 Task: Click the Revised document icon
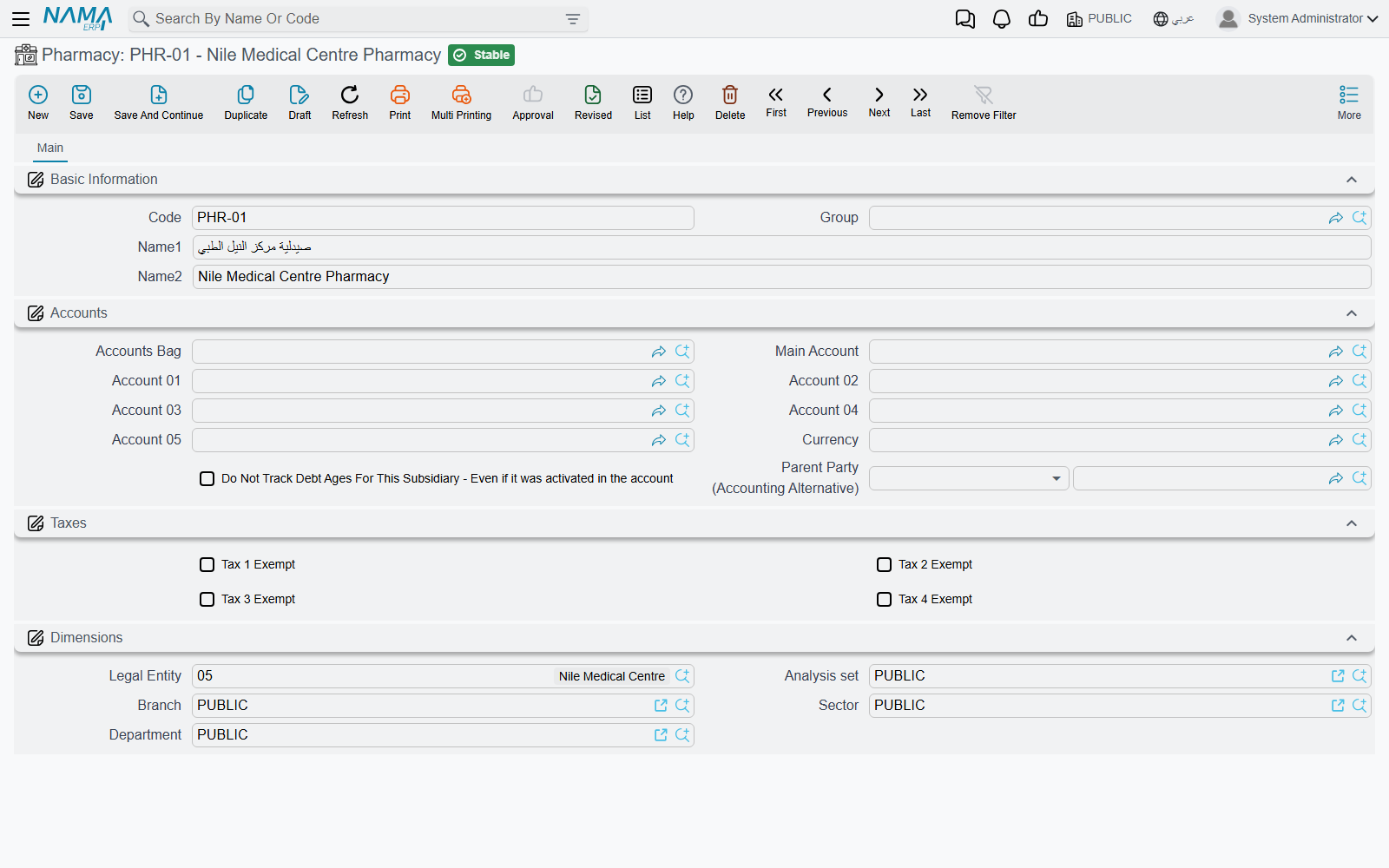coord(593,95)
